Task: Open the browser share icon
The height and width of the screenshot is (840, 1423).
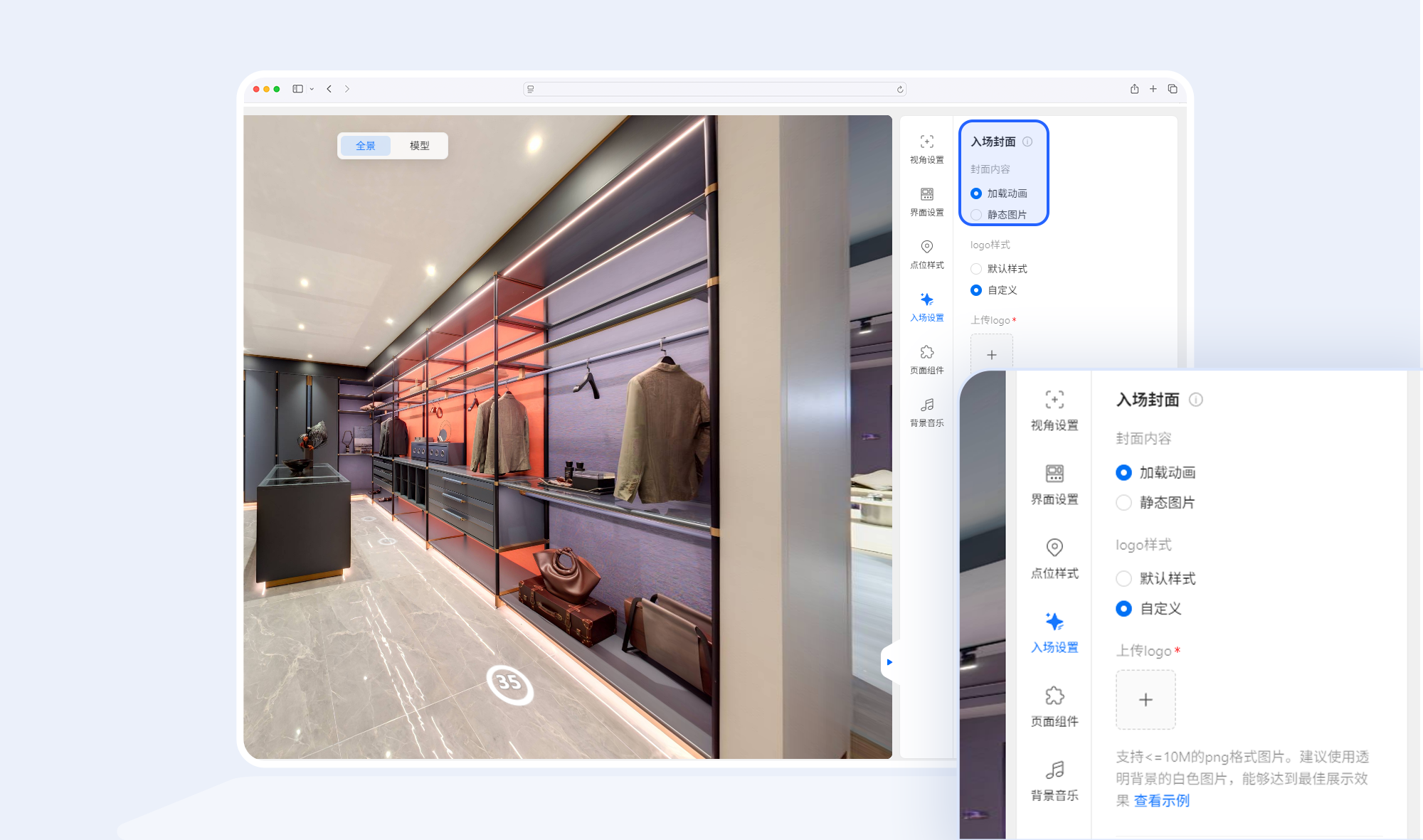Action: click(x=1134, y=89)
